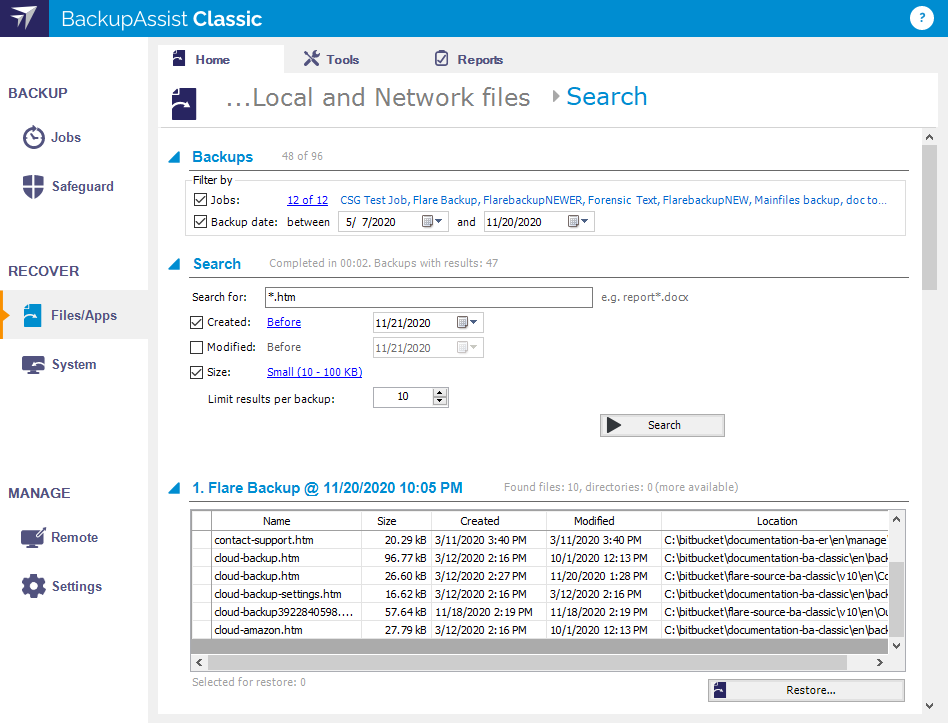Toggle the Backup date filter checkbox
Image resolution: width=948 pixels, height=723 pixels.
200,222
